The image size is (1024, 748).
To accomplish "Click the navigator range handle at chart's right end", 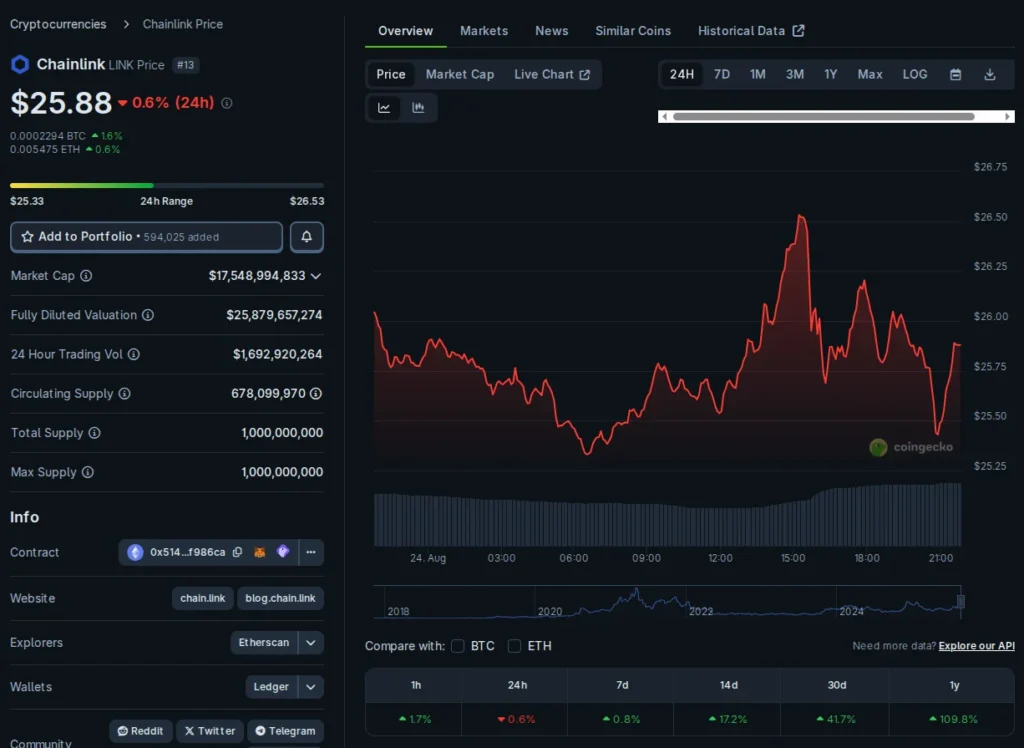I will (961, 601).
